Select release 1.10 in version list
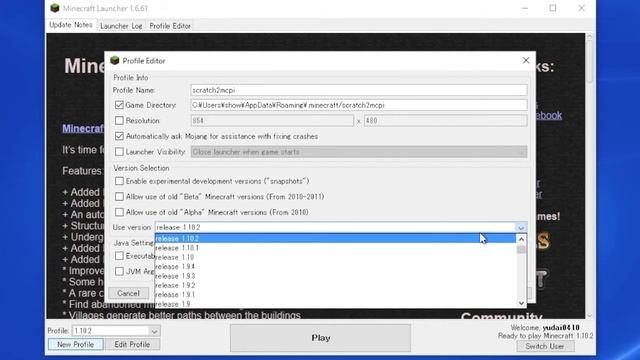 (x=335, y=257)
